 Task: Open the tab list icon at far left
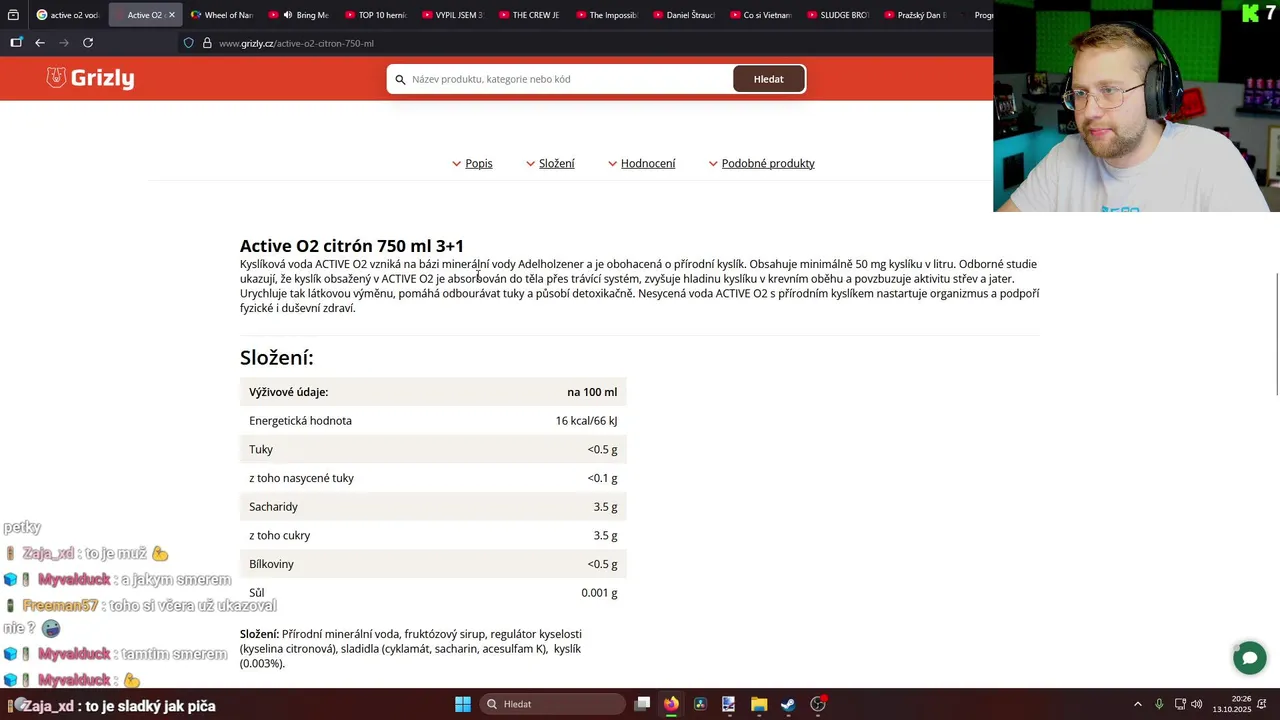[13, 15]
